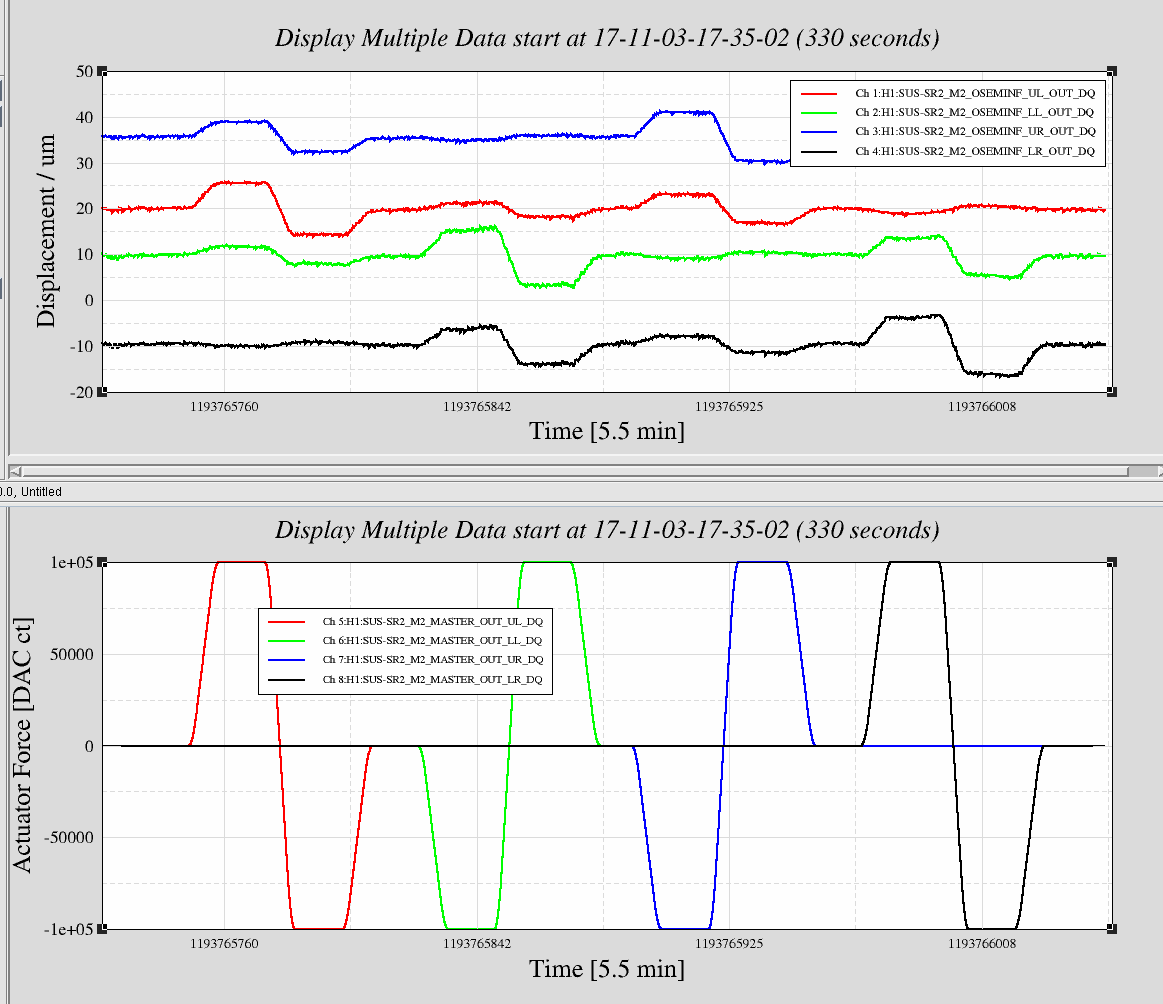Click the upper plot's title text
1163x1004 pixels.
(607, 38)
